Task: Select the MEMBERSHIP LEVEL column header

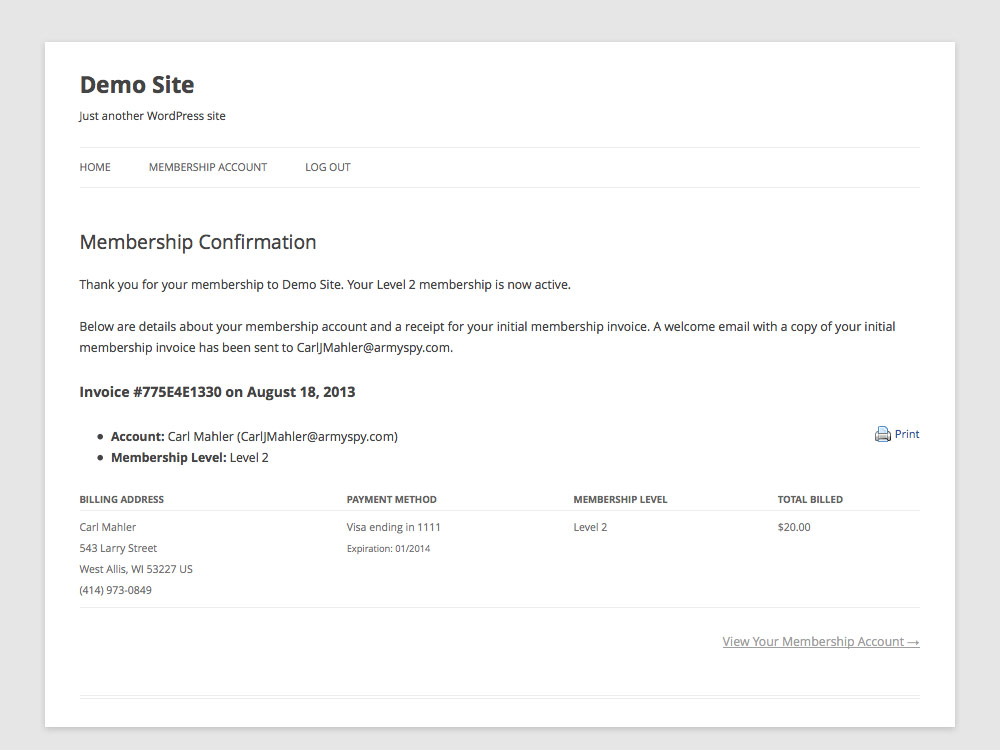Action: (x=620, y=499)
